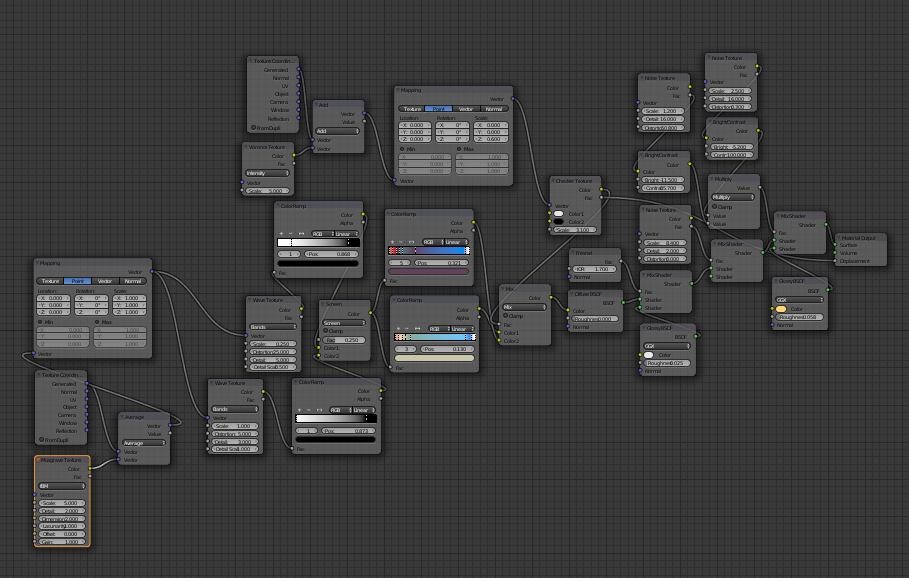Flip the ColorRamp with Pos 0.868
The image size is (909, 578).
(x=301, y=234)
